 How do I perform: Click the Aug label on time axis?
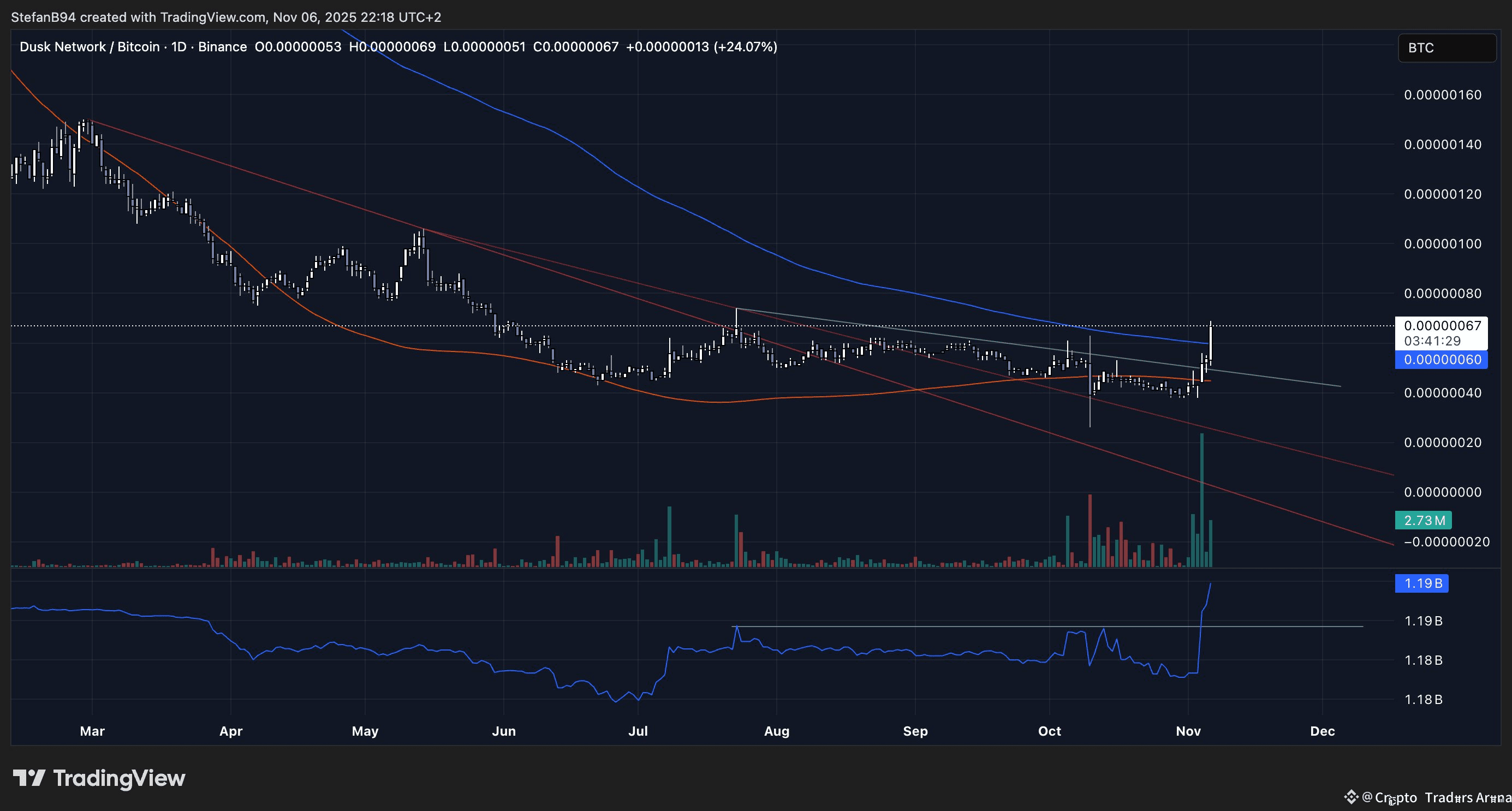777,731
